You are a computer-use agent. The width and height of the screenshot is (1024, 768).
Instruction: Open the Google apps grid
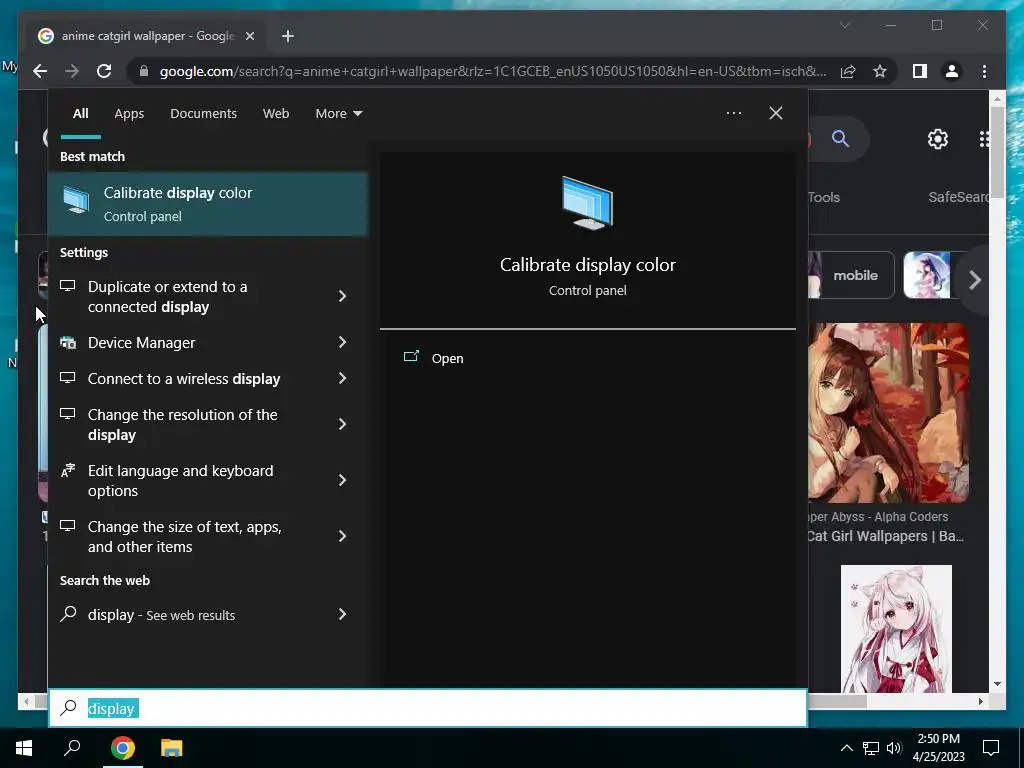tap(984, 138)
